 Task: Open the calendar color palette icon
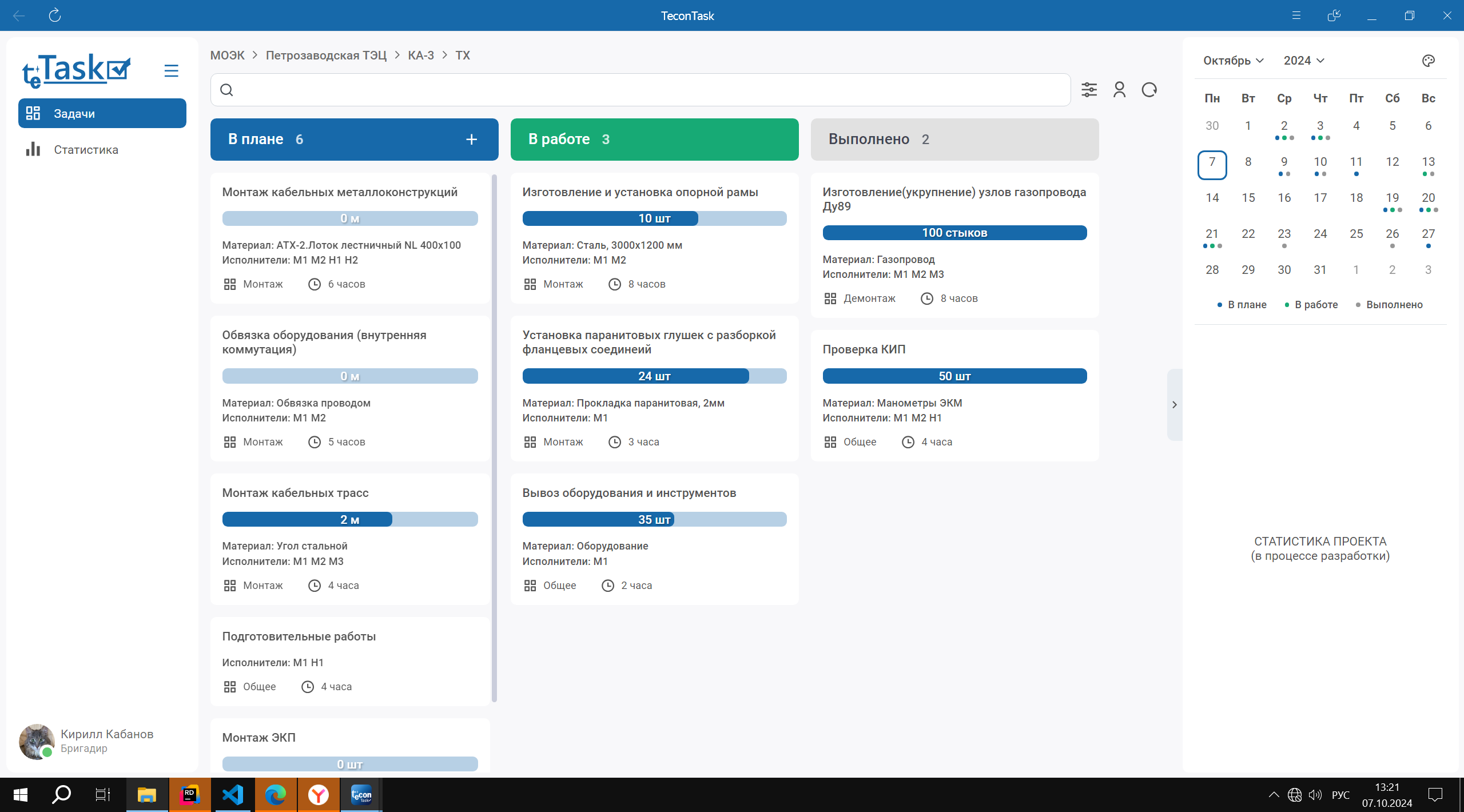coord(1428,61)
